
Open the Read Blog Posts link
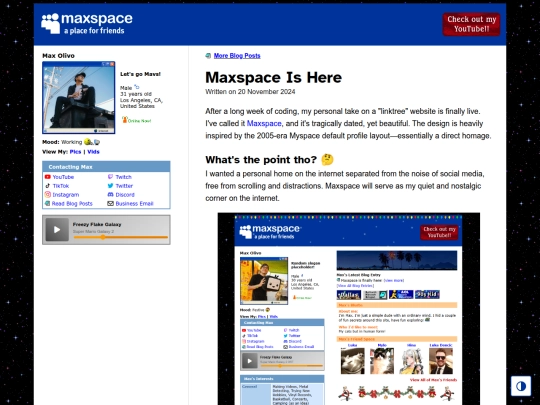point(72,204)
